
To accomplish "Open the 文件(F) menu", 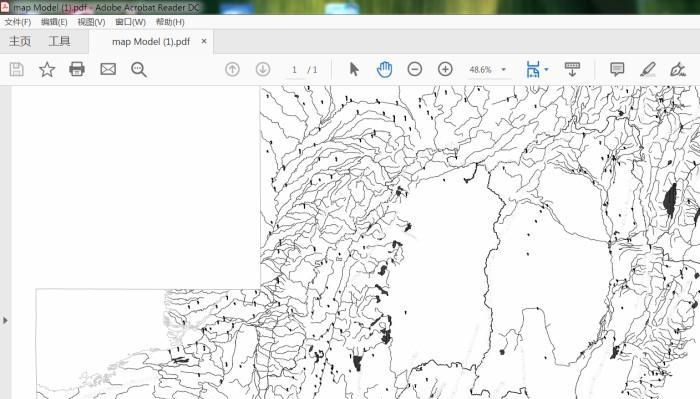I will pyautogui.click(x=18, y=22).
